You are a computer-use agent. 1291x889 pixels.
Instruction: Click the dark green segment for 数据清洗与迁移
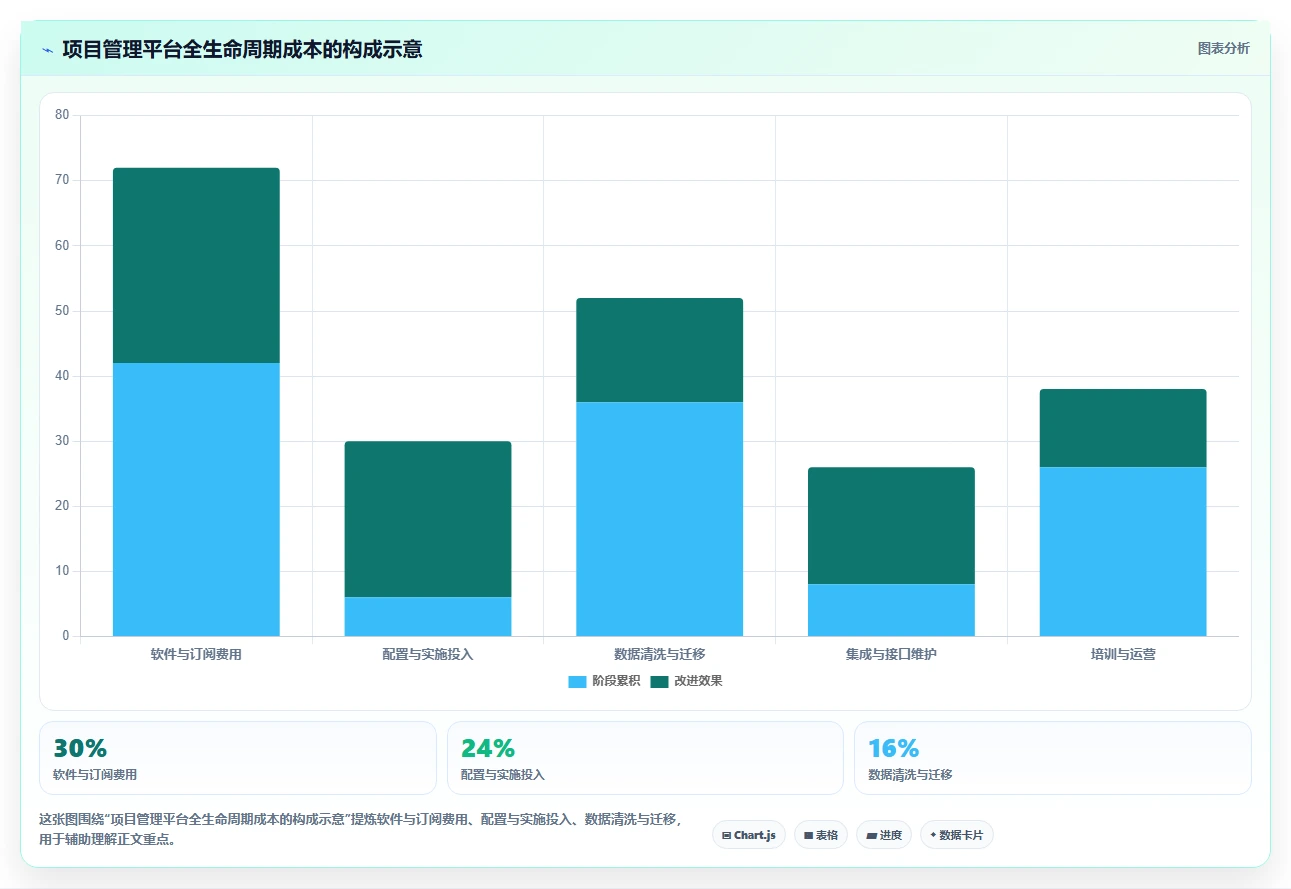pyautogui.click(x=659, y=350)
